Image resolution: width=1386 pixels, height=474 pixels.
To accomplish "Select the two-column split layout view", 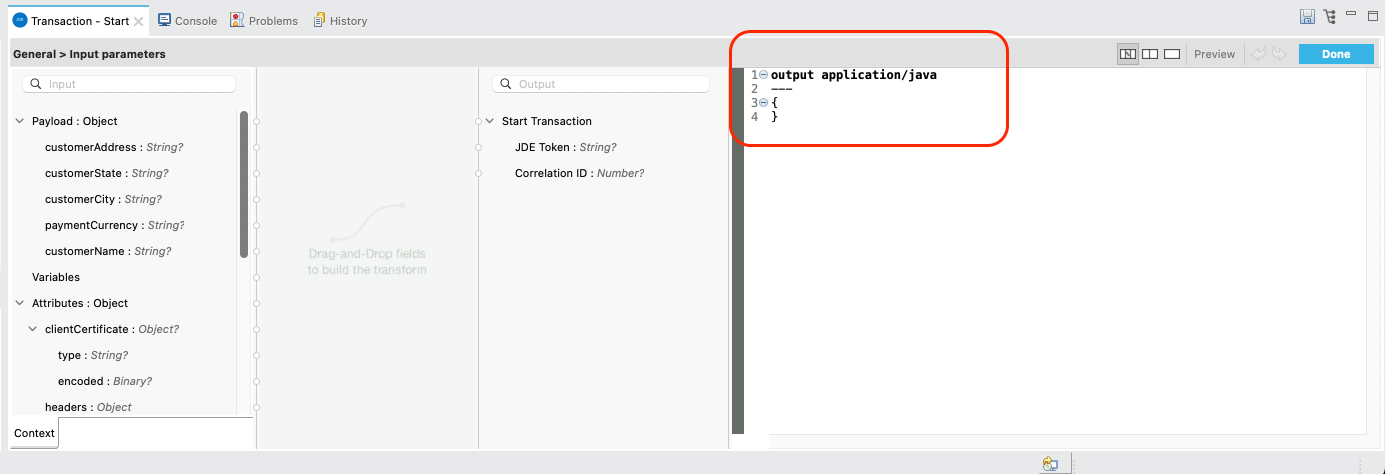I will click(x=1150, y=54).
